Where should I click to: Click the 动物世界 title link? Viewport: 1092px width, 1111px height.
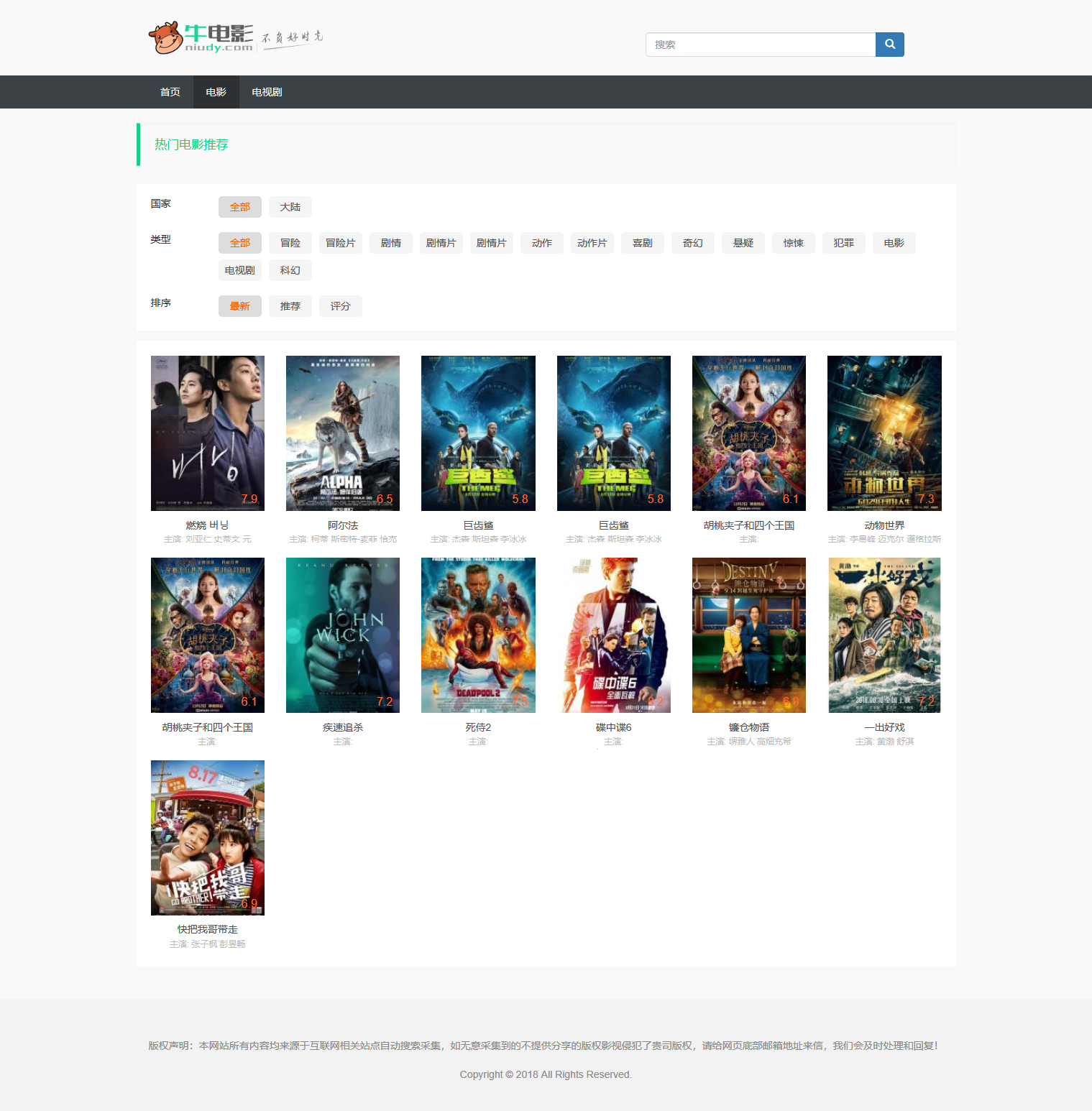tap(884, 525)
